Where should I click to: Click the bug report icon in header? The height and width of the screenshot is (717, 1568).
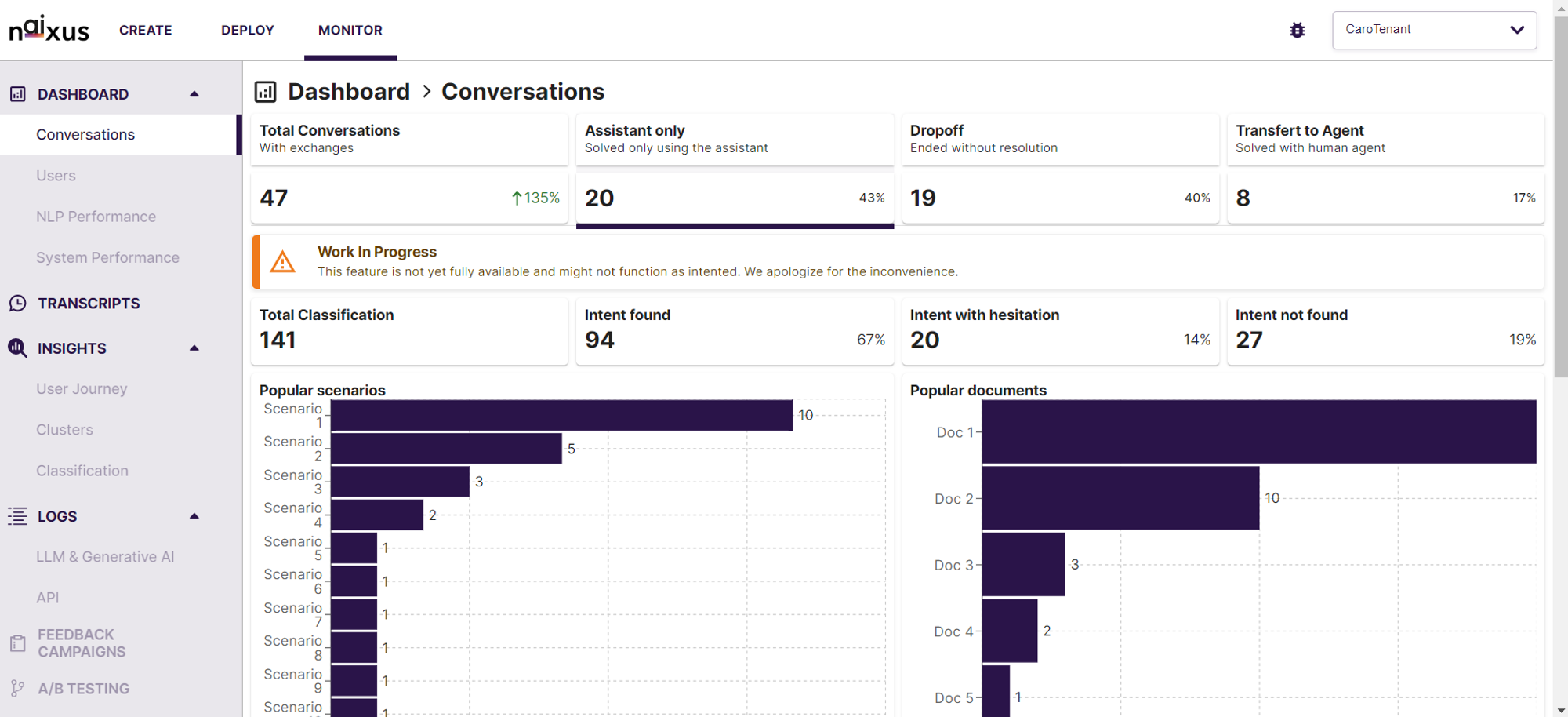[1297, 30]
